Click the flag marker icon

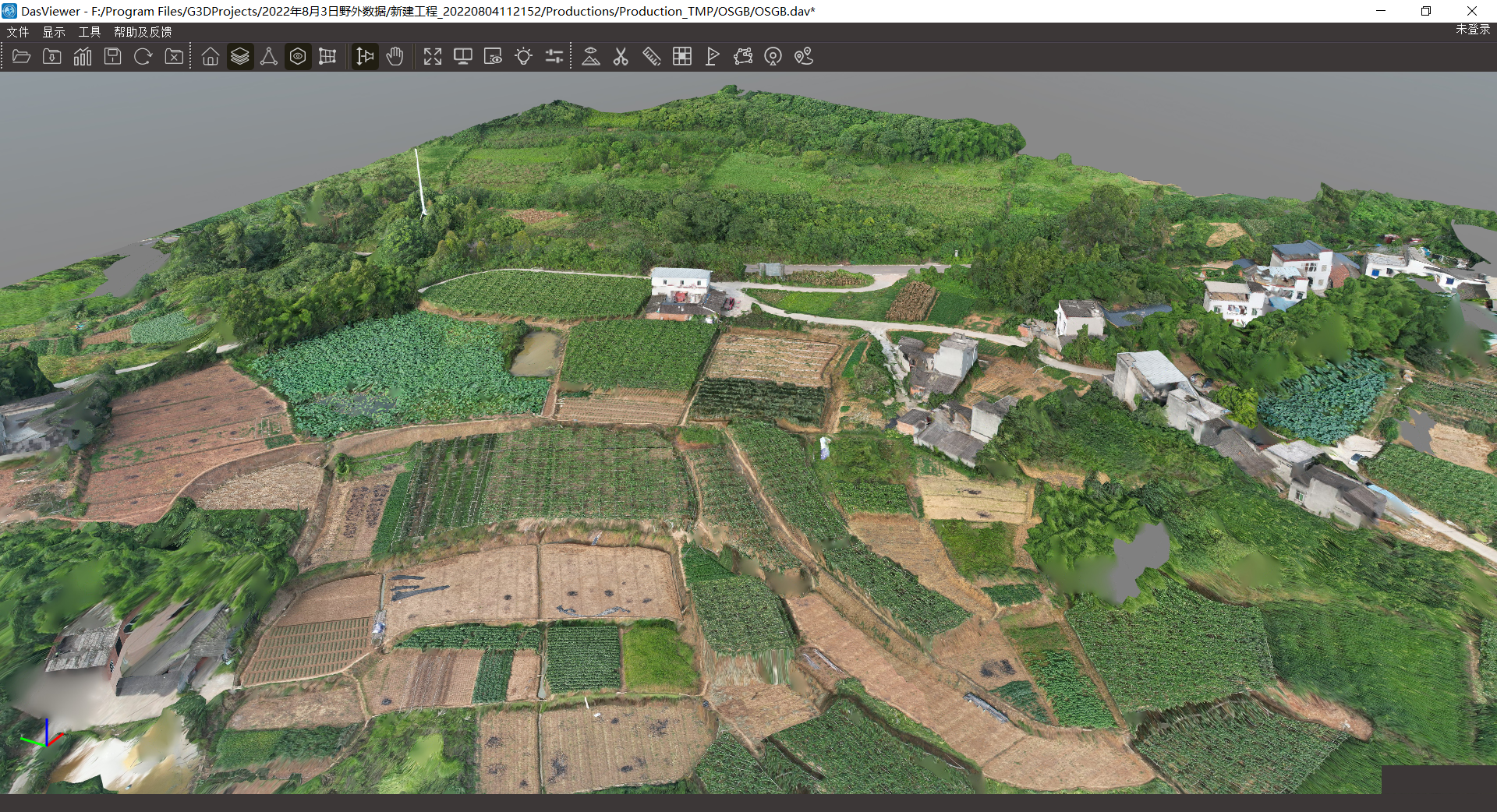point(712,56)
